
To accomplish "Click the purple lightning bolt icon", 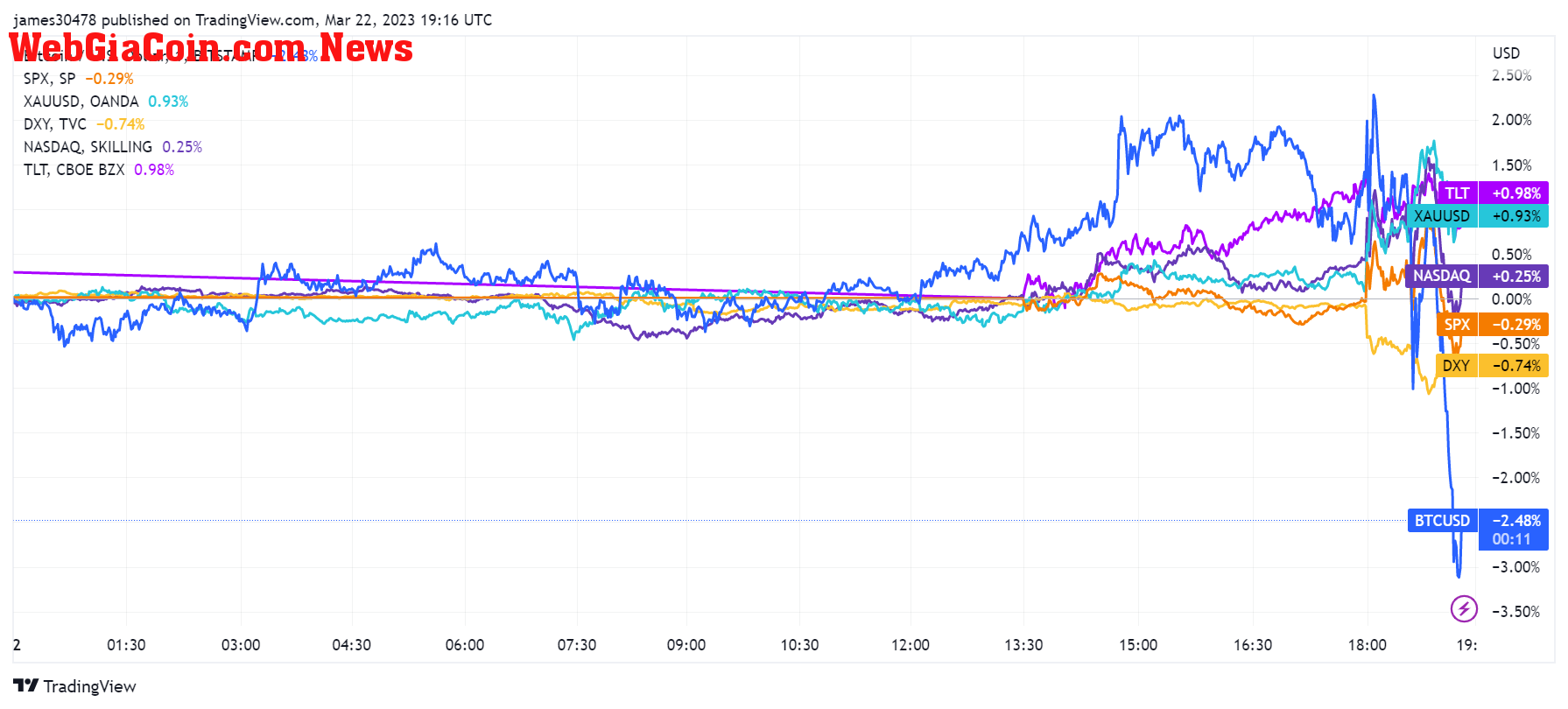I will [1464, 608].
